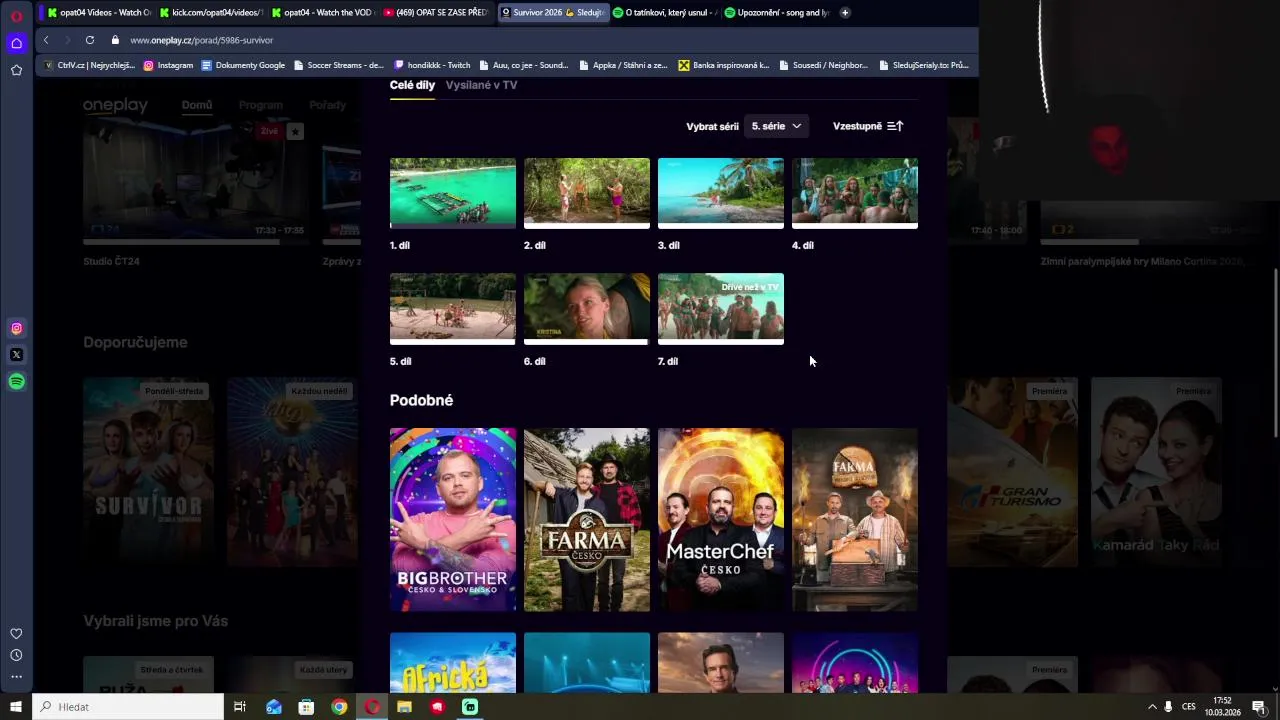
Task: Open Sousedi / Neighbor bookmark
Action: click(823, 65)
